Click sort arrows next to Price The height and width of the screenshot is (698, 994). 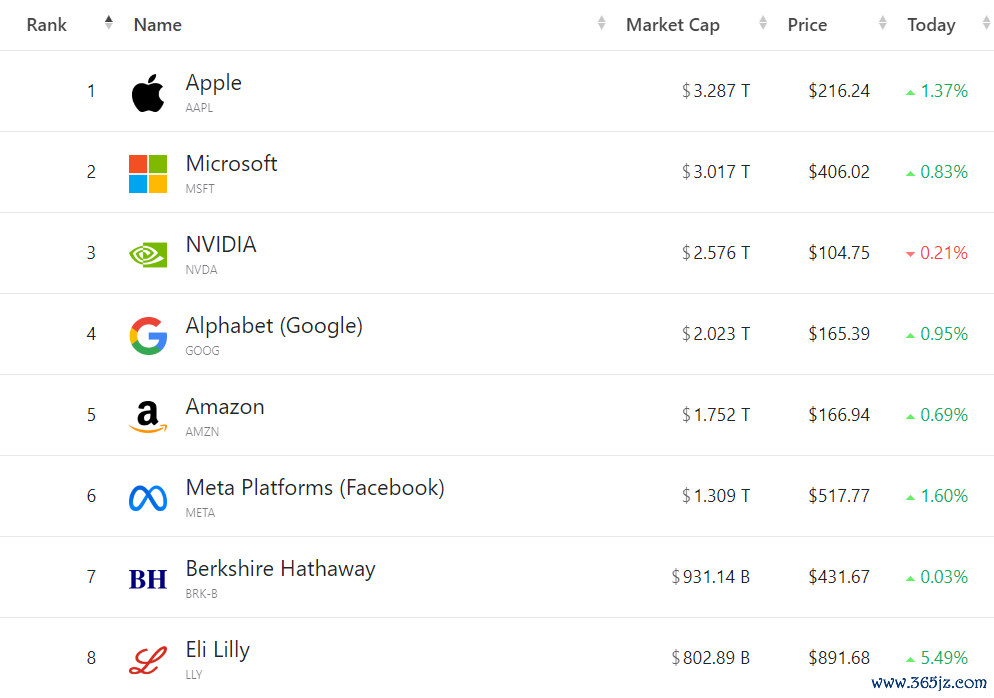pos(882,23)
